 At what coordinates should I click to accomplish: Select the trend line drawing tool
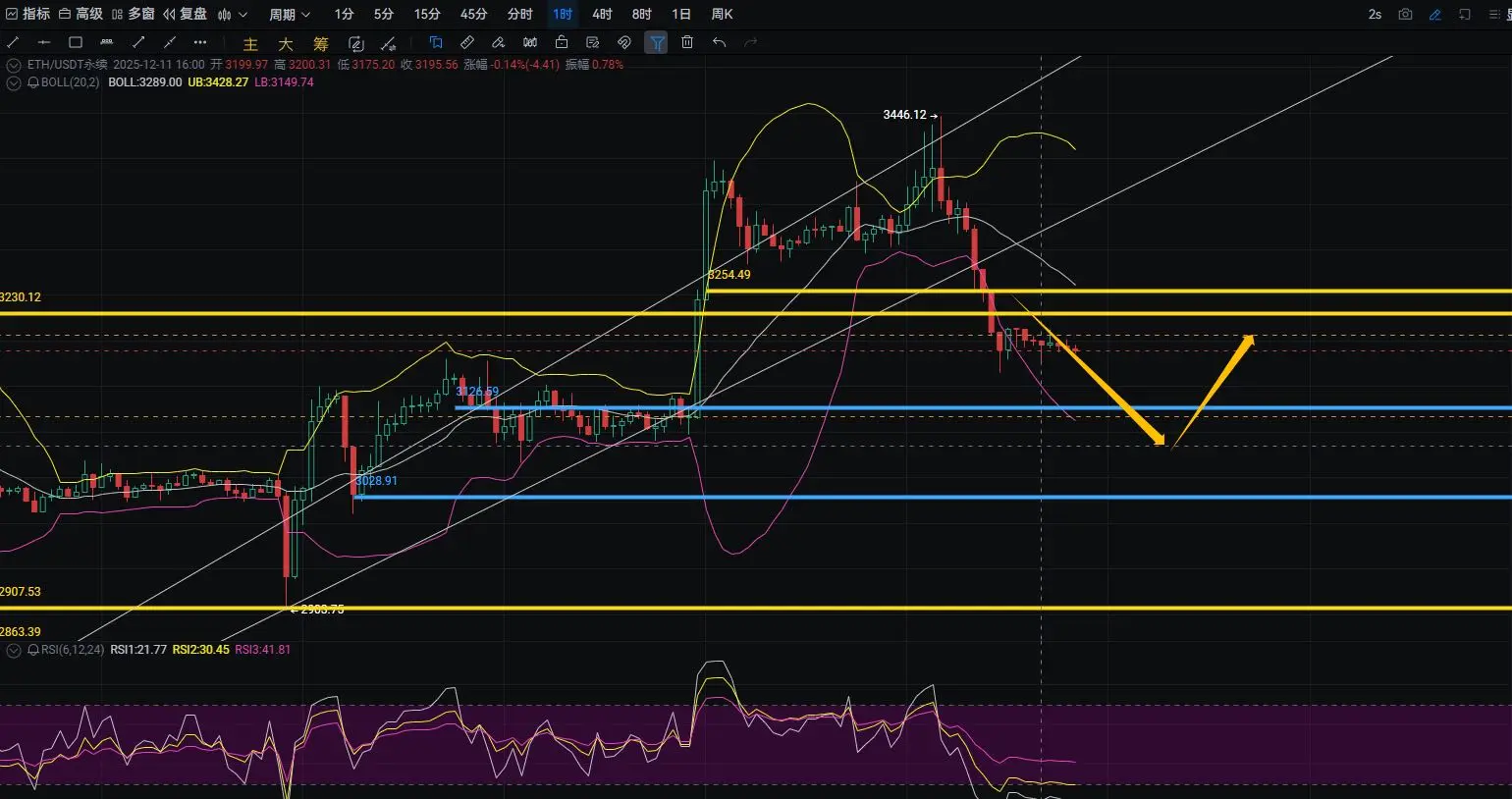click(13, 42)
